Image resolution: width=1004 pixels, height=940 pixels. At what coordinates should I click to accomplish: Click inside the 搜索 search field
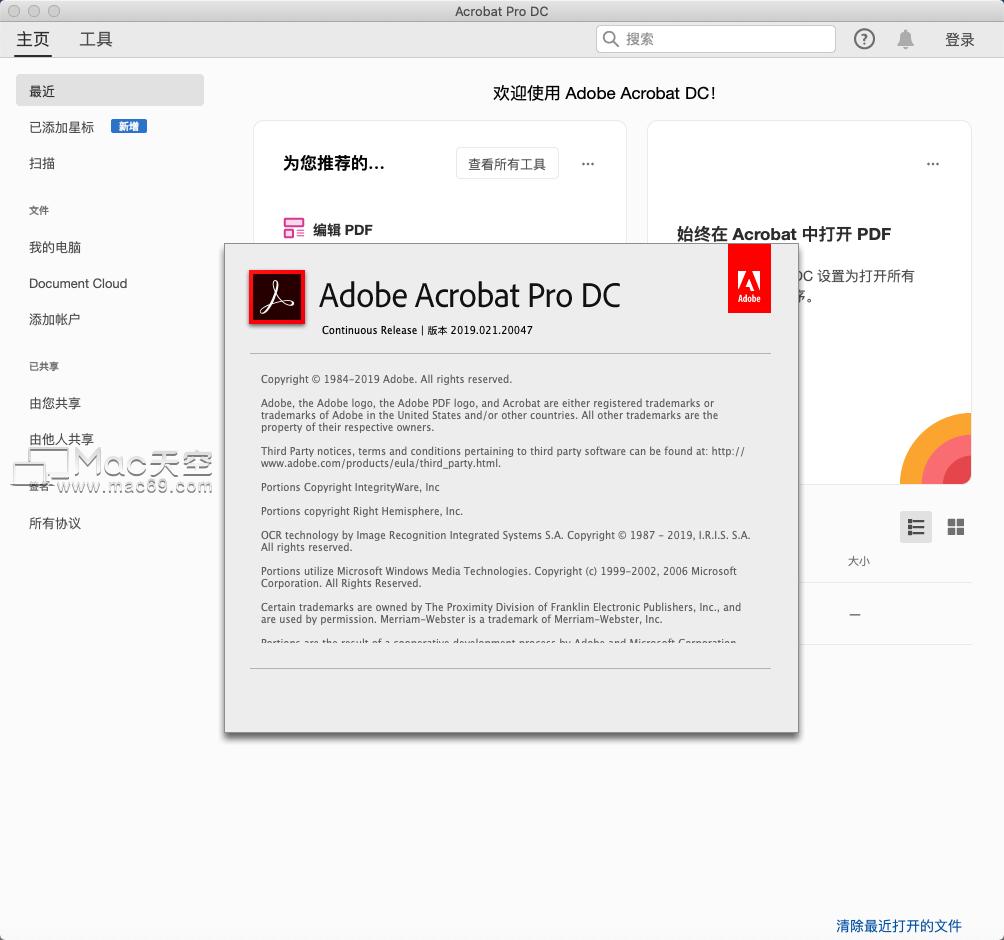tap(716, 39)
